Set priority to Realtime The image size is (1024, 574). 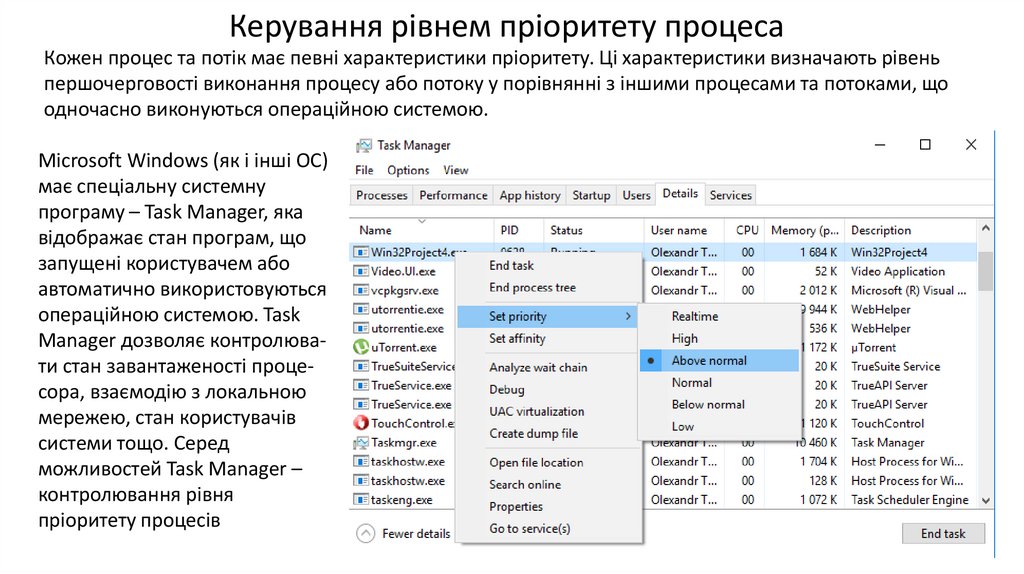click(x=719, y=316)
